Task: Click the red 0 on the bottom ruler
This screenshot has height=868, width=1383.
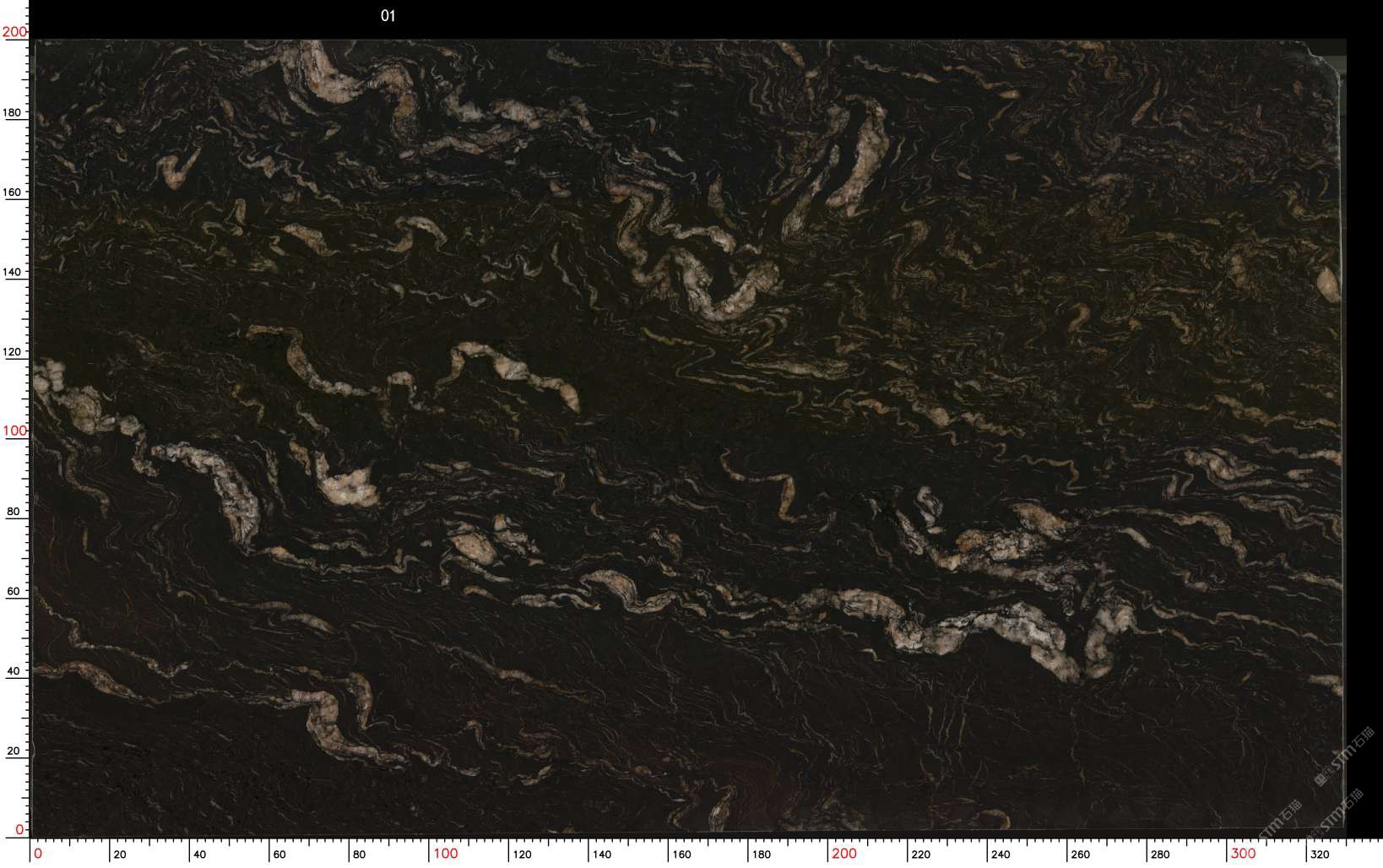Action: [38, 854]
